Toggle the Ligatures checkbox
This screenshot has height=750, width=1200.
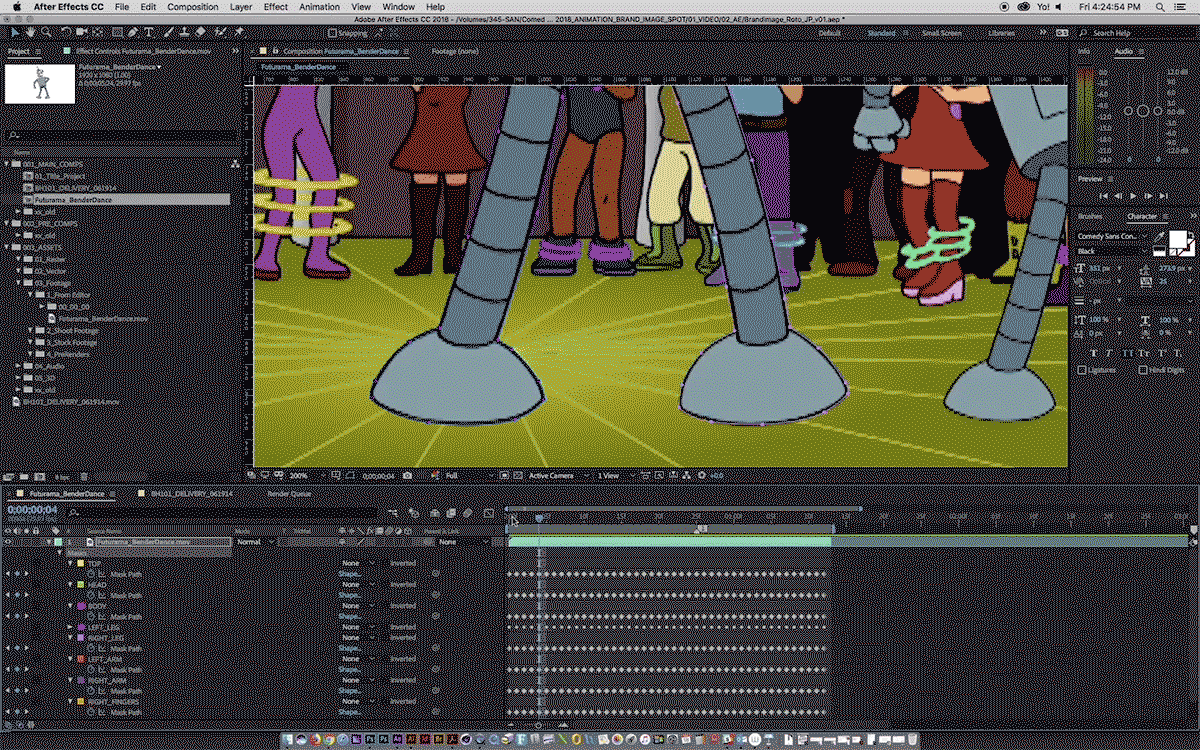[1081, 370]
